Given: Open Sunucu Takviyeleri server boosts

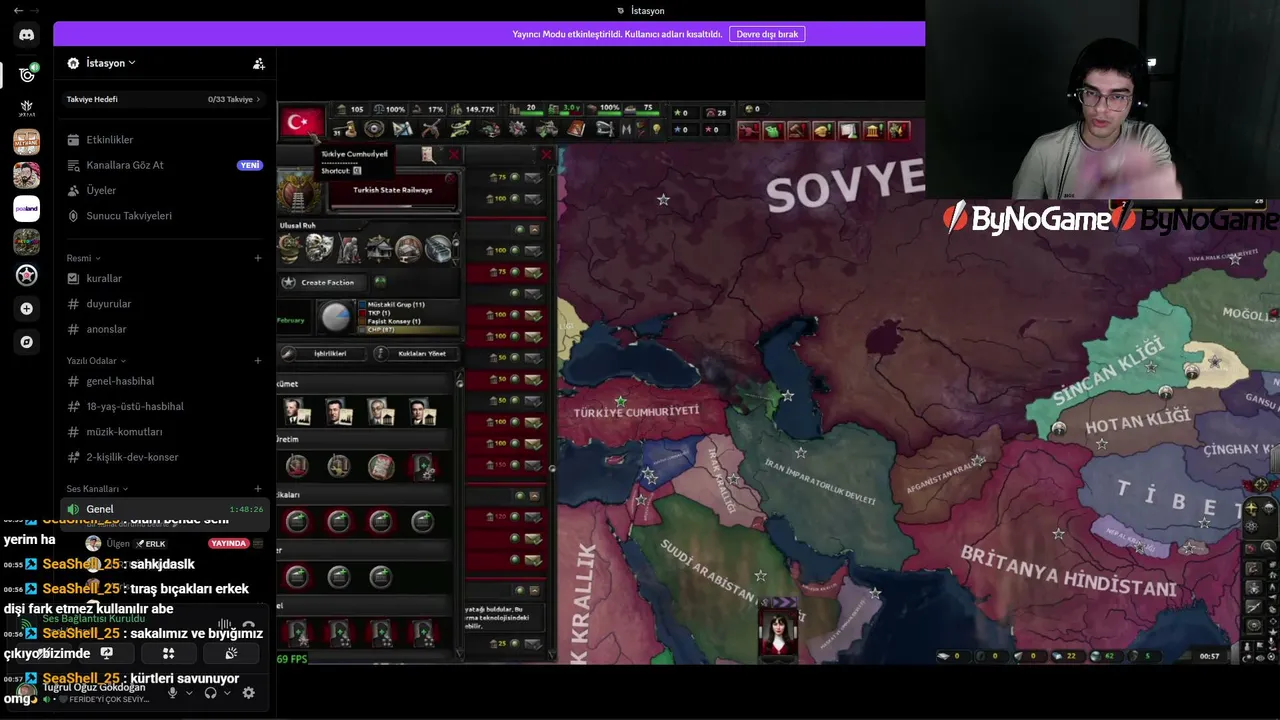Looking at the screenshot, I should (164, 216).
